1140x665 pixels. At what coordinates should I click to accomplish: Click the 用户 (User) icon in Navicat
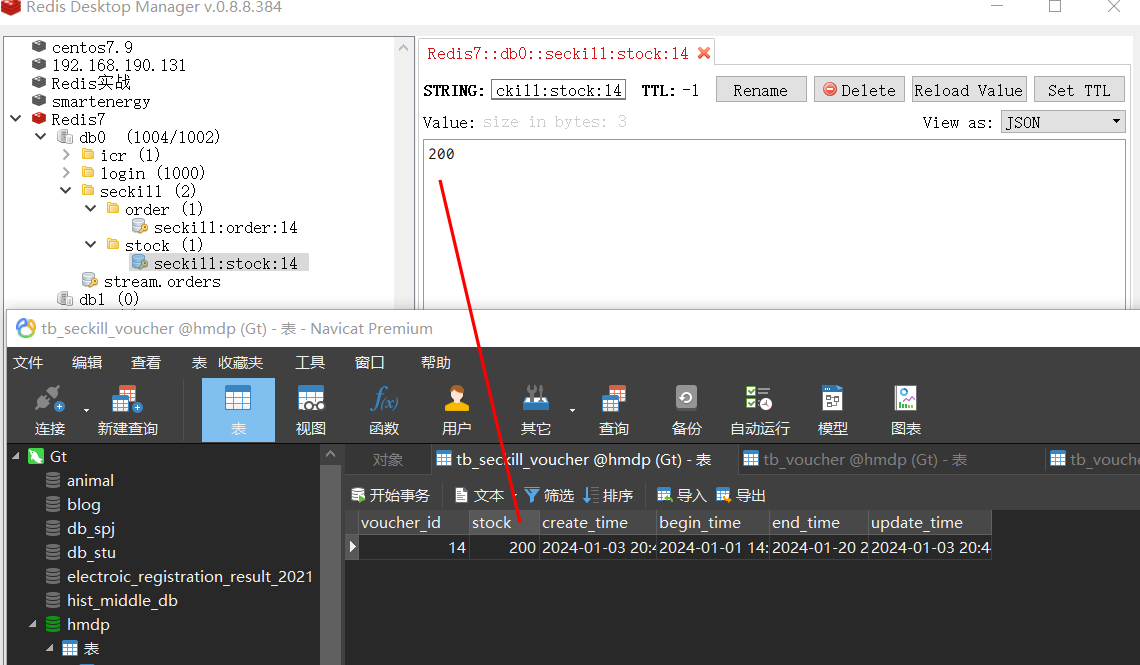click(x=456, y=408)
